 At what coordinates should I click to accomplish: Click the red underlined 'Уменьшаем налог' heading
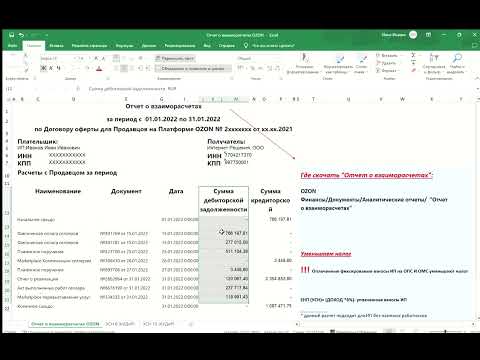(326, 254)
